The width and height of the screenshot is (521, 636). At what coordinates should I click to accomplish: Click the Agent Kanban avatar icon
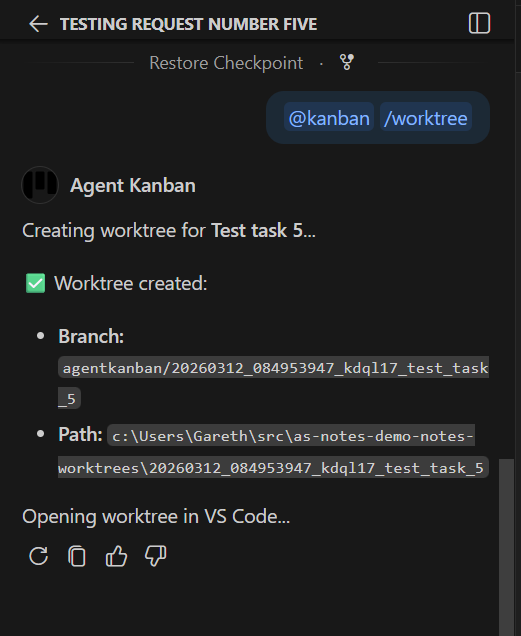click(40, 185)
